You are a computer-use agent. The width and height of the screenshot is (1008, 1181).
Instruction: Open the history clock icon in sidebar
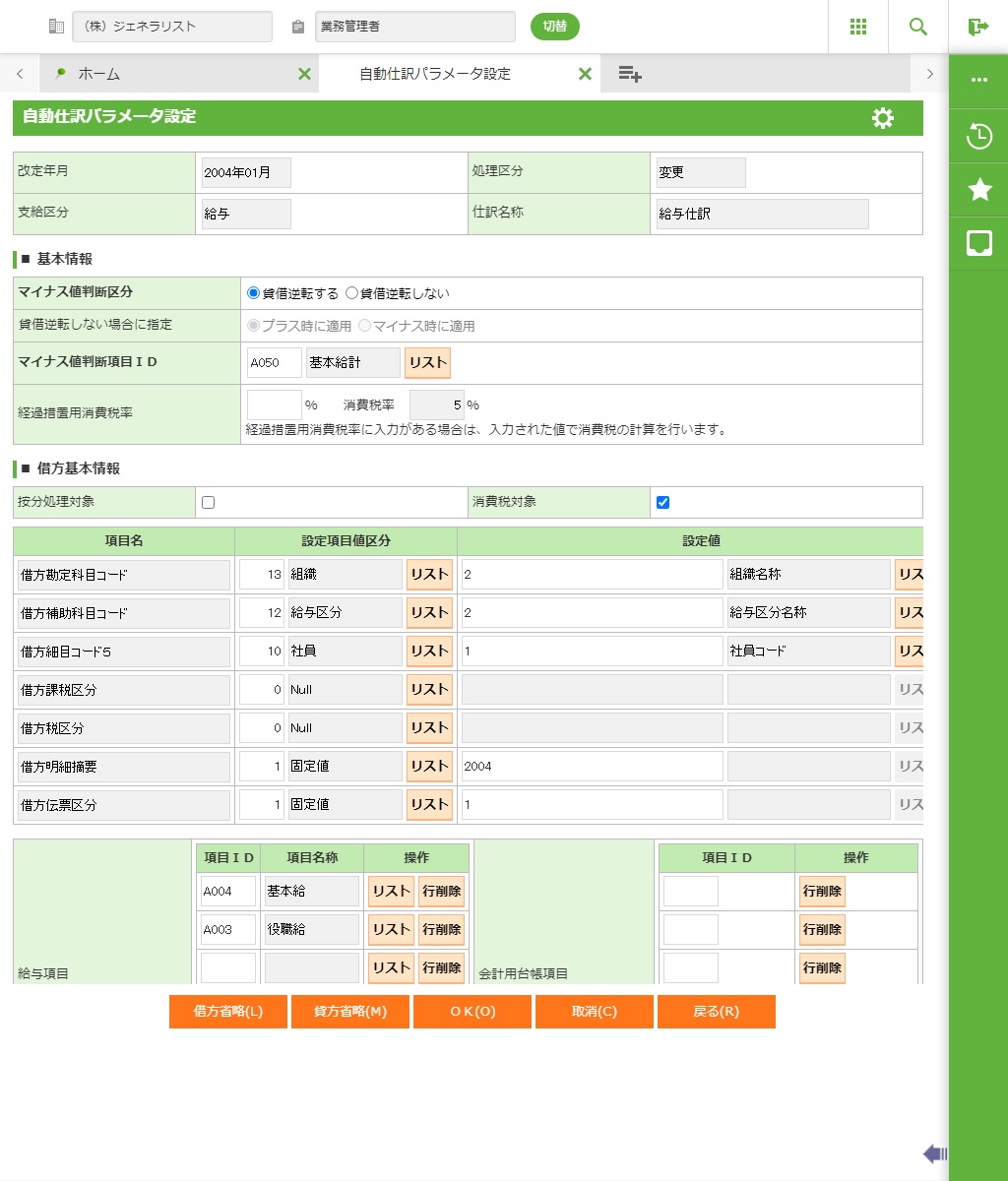(979, 136)
